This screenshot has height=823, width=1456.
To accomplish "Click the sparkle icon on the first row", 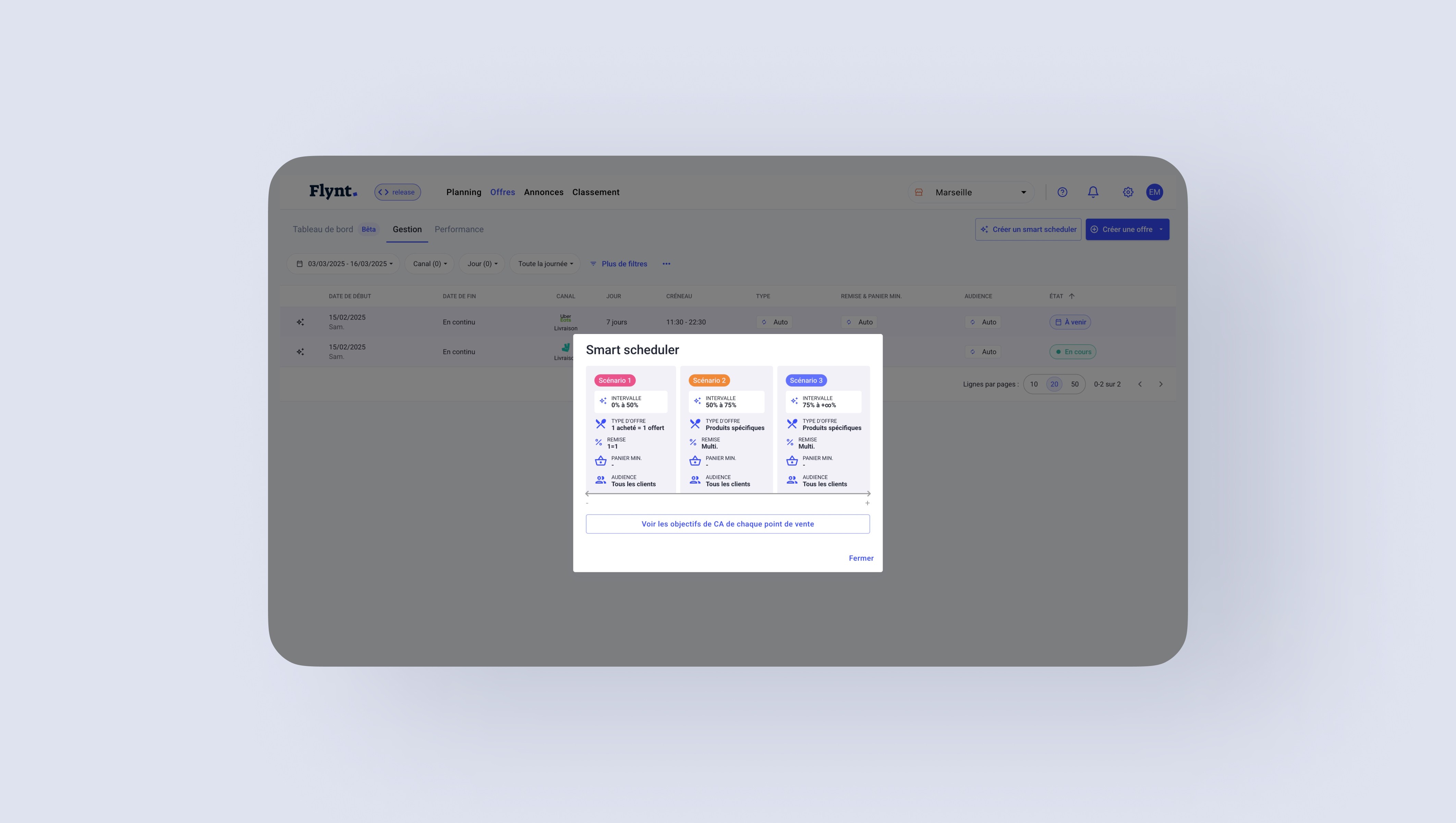I will click(300, 322).
